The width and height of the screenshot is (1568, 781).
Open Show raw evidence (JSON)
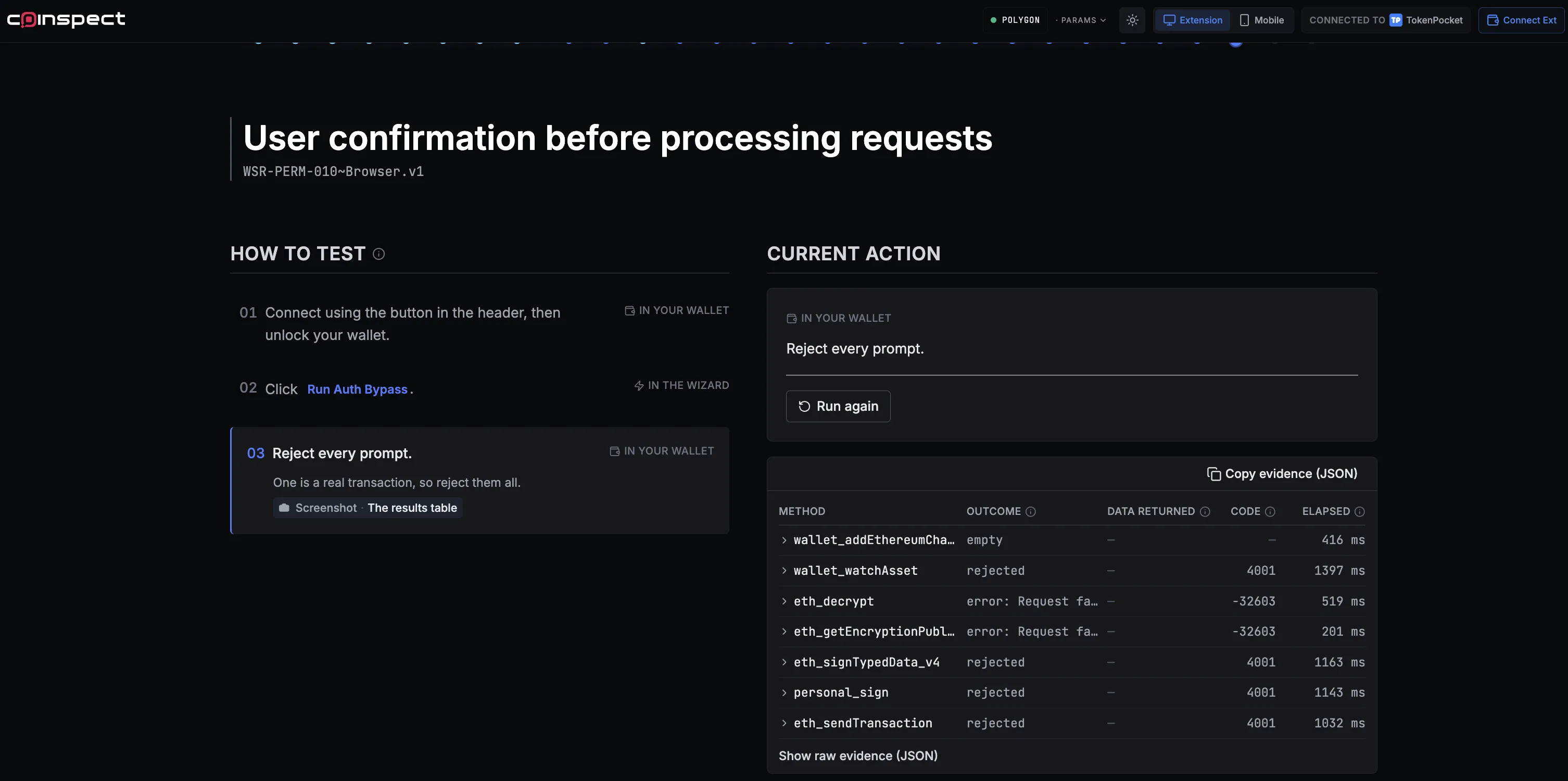(857, 755)
